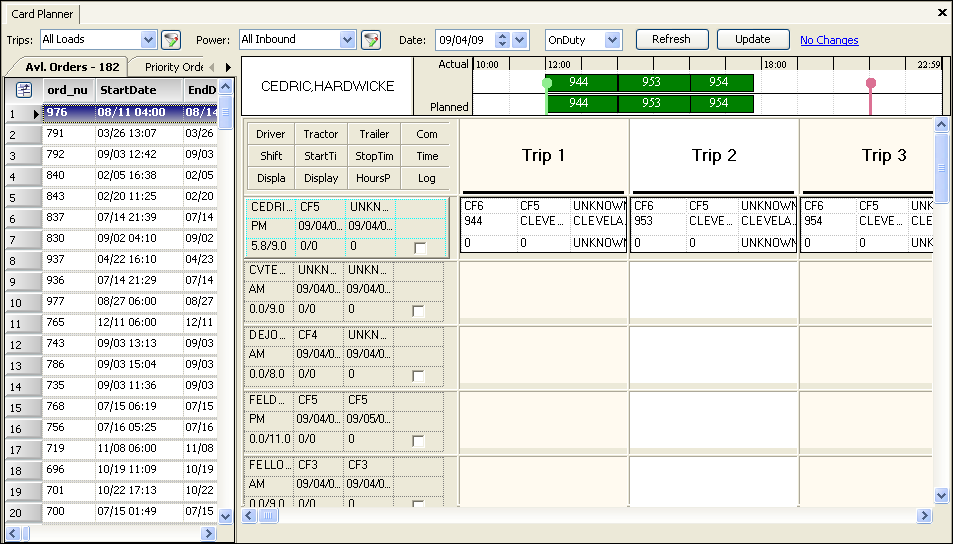
Task: Tick the checkbox on CEDRI driver card
Action: (x=419, y=247)
